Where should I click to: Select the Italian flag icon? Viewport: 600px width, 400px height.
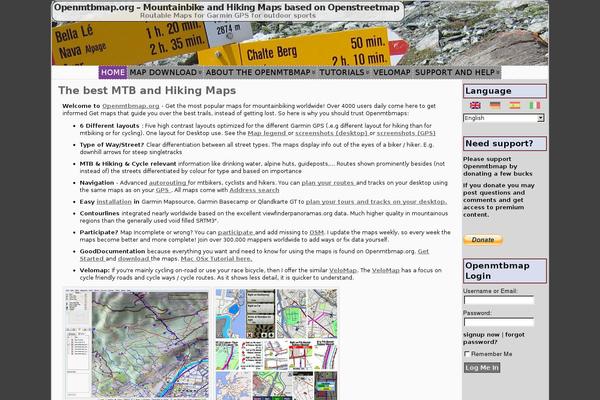pos(535,105)
